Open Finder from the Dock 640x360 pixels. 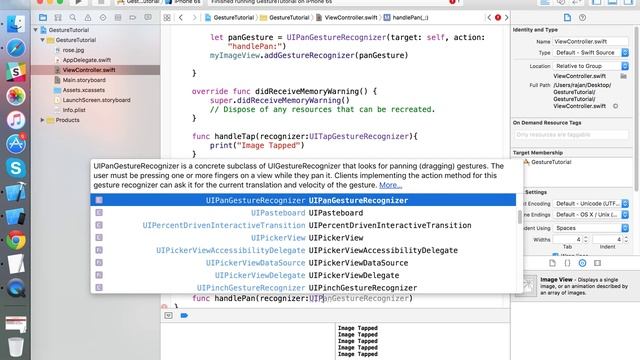tap(16, 24)
